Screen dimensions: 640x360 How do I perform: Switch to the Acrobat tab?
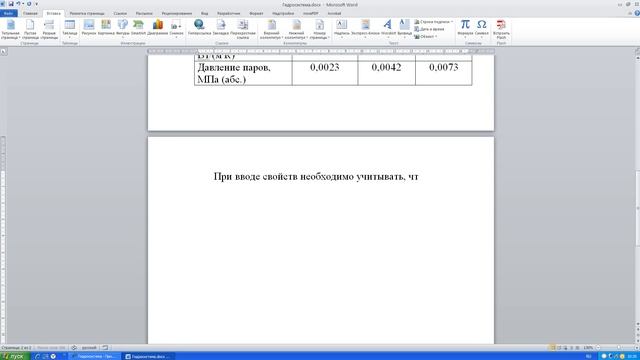[334, 13]
